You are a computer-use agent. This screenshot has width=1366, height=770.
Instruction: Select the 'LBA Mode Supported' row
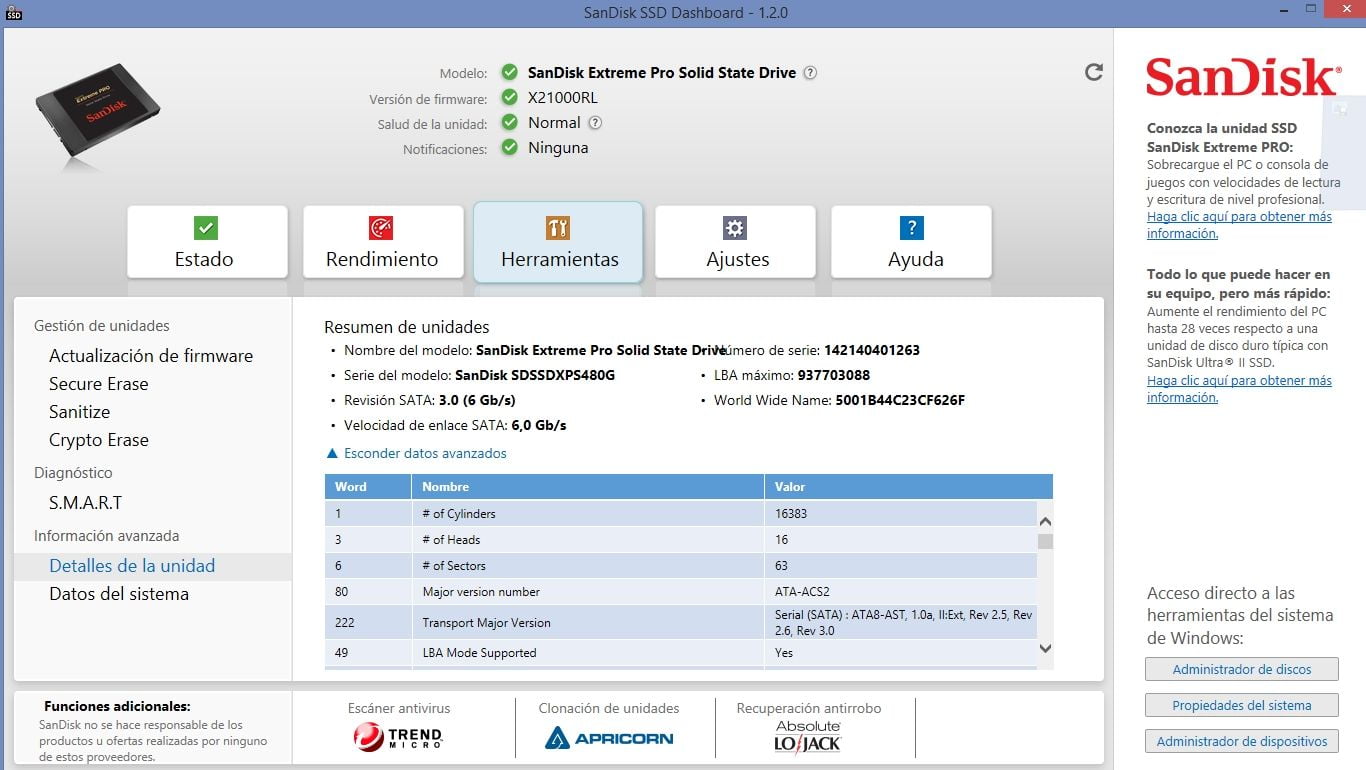click(x=680, y=653)
